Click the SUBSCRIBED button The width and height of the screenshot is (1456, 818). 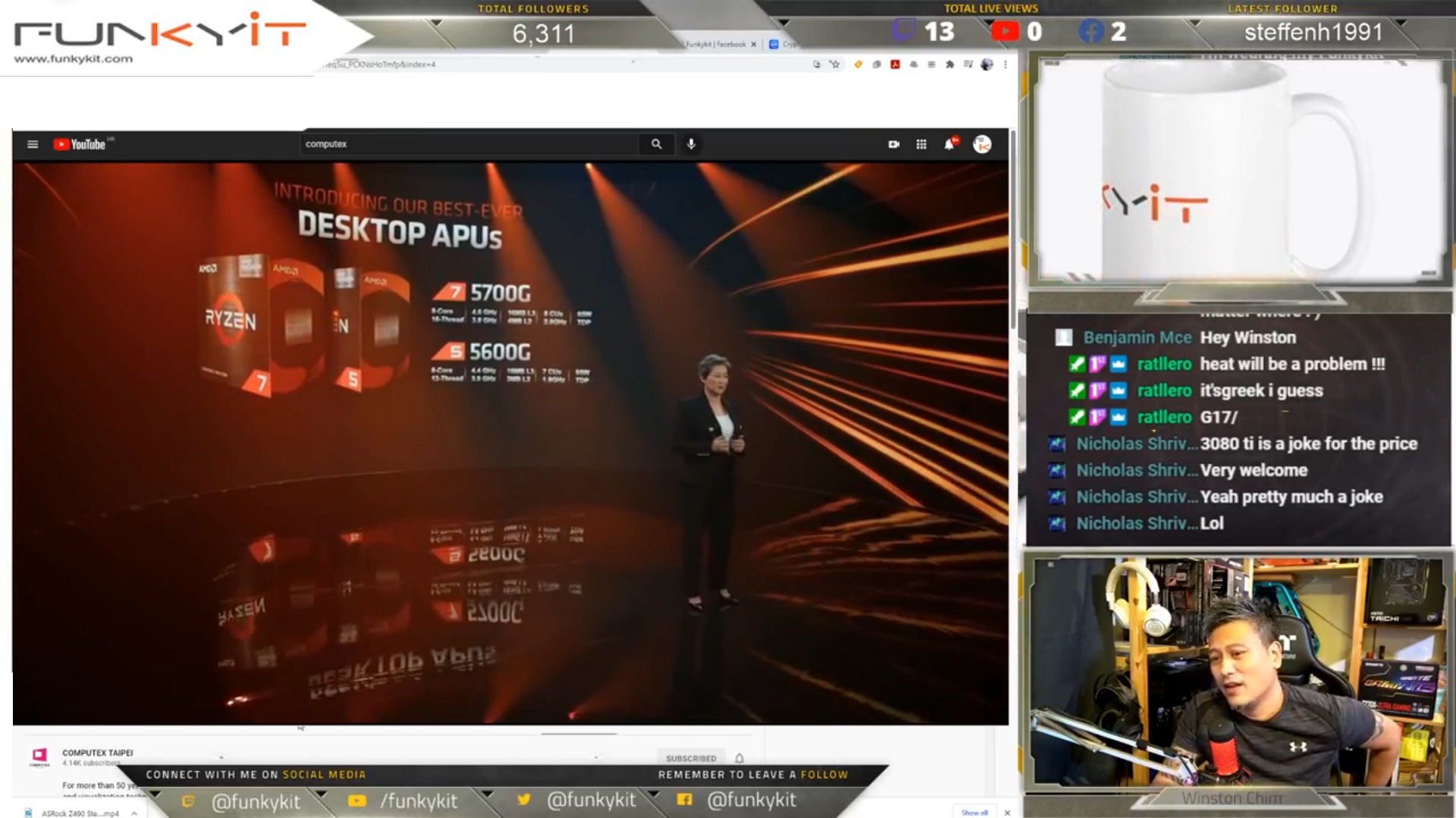coord(691,758)
